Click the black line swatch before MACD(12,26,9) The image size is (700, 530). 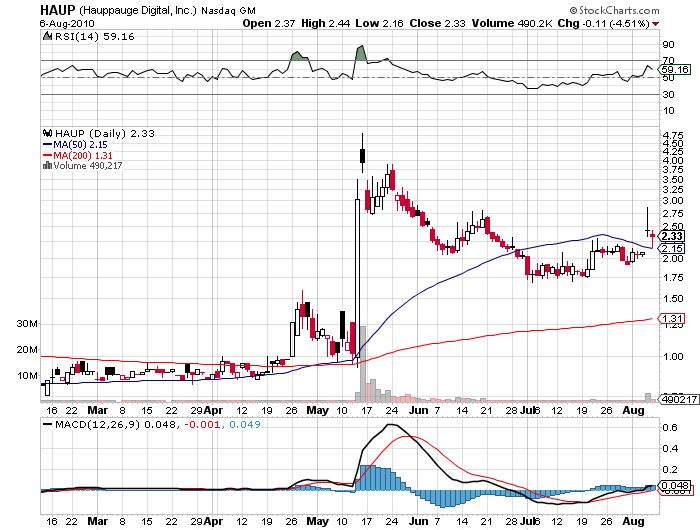click(x=47, y=424)
